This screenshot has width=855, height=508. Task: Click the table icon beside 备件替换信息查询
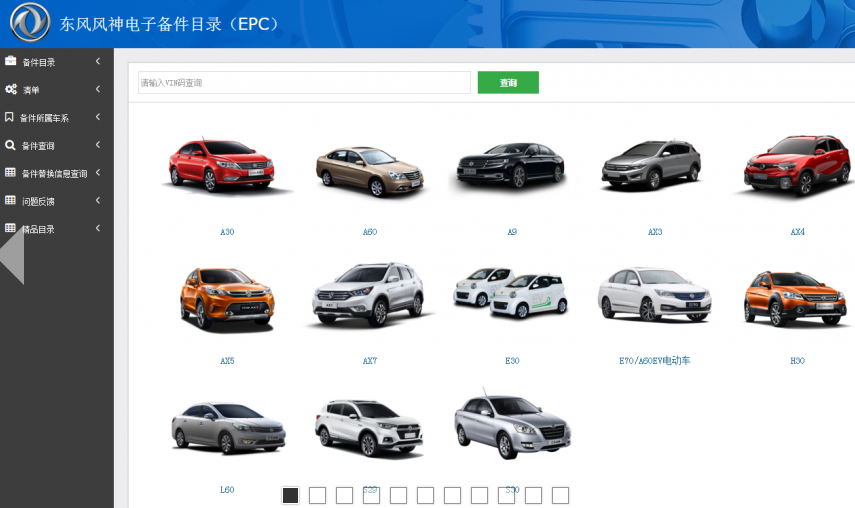pos(10,172)
